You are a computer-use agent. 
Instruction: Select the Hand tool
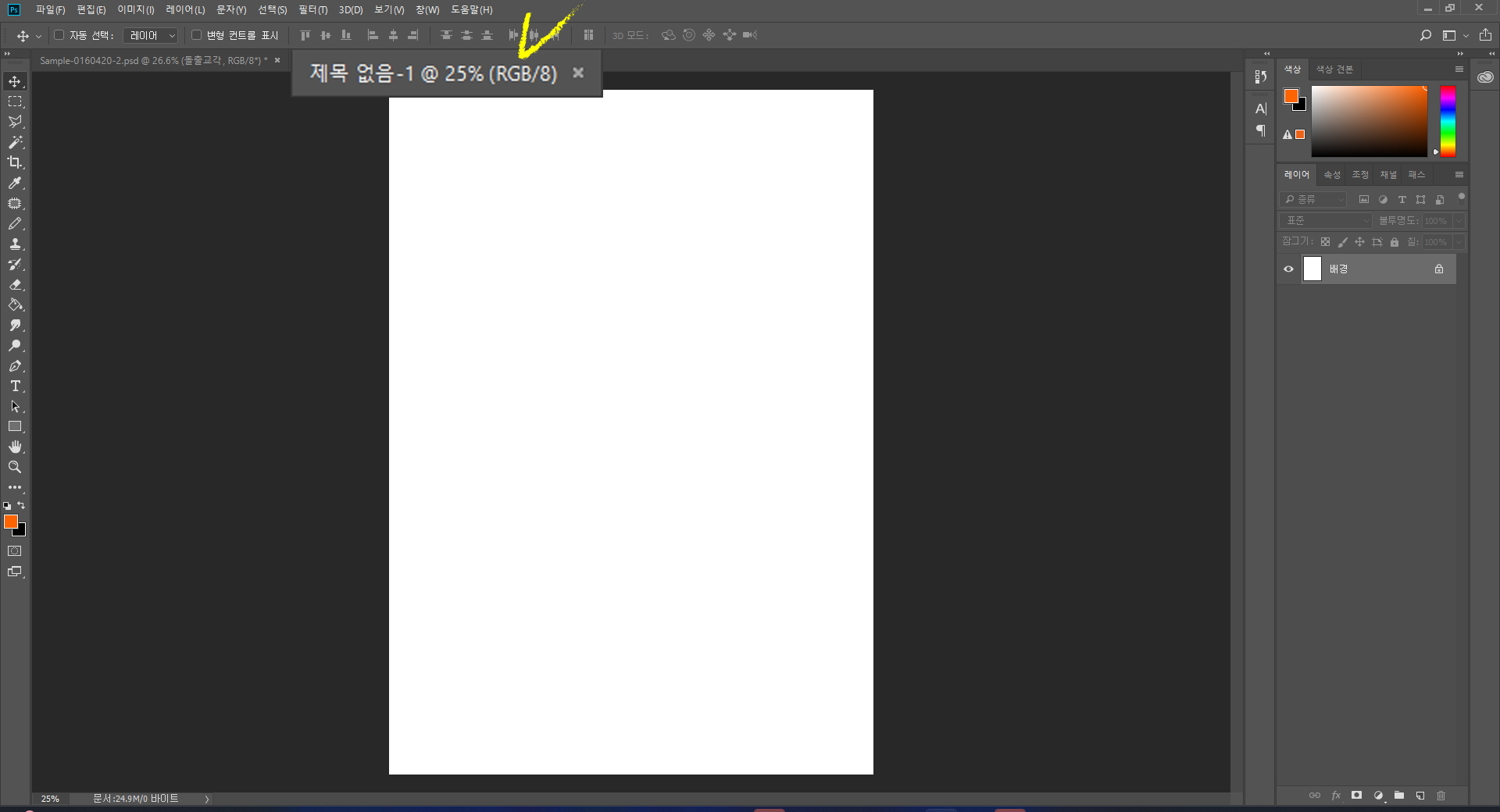pyautogui.click(x=15, y=447)
